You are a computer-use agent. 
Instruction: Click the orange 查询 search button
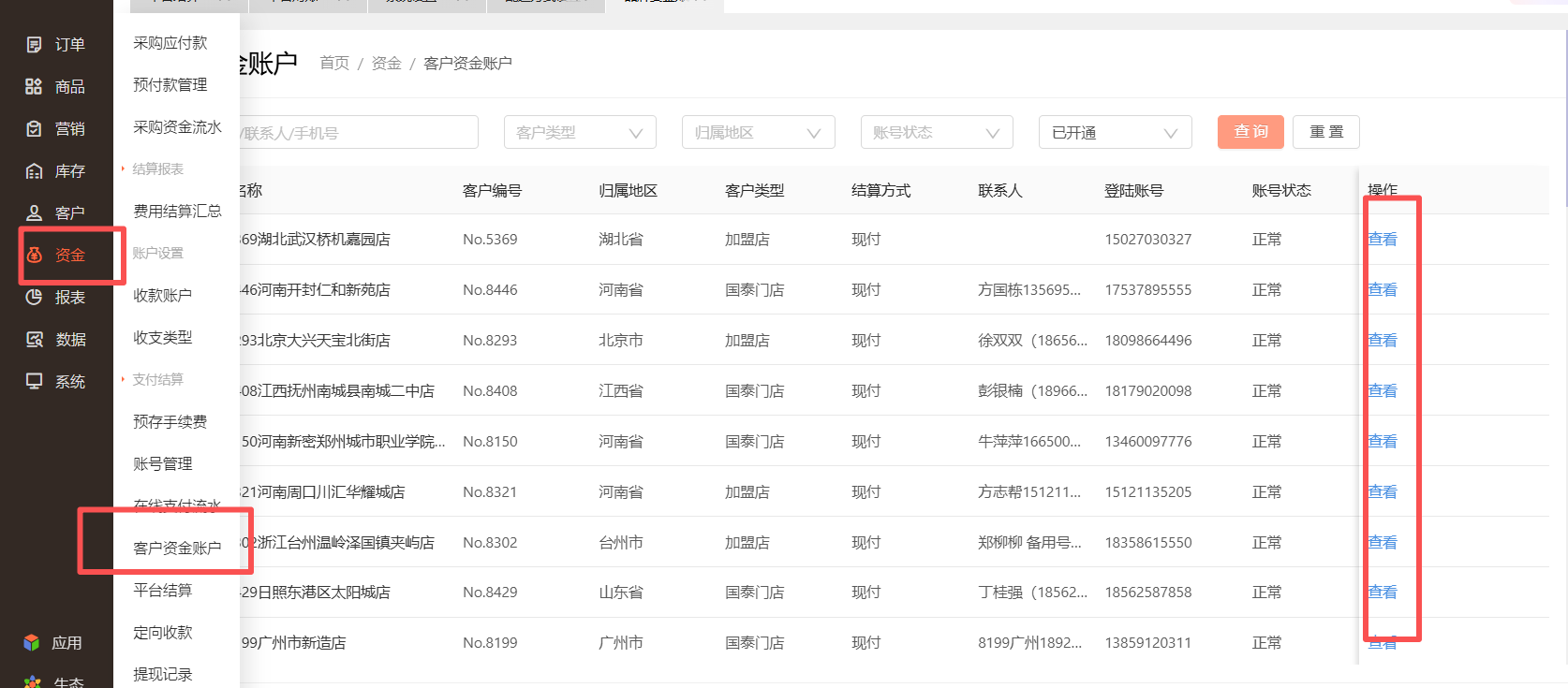pos(1250,132)
